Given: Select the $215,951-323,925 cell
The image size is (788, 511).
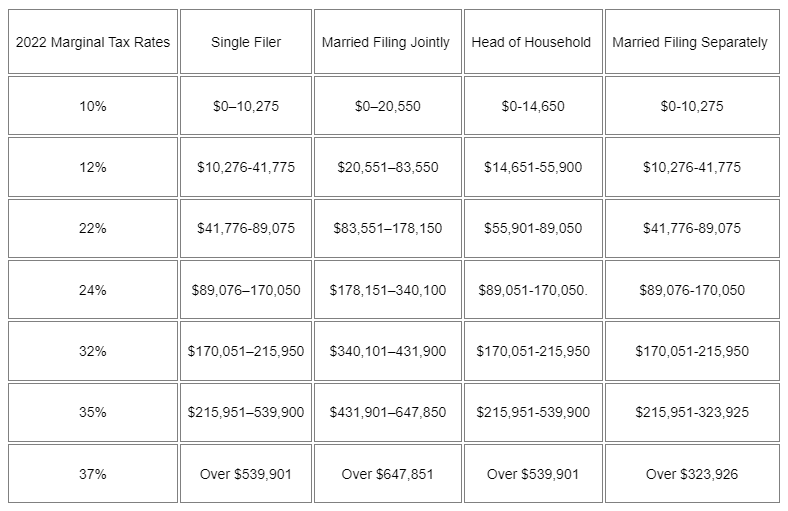Looking at the screenshot, I should point(692,412).
